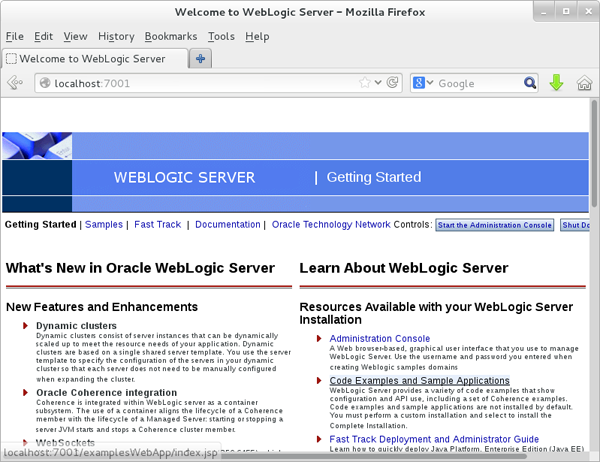
Task: Open the URL history dropdown arrow
Action: [378, 83]
